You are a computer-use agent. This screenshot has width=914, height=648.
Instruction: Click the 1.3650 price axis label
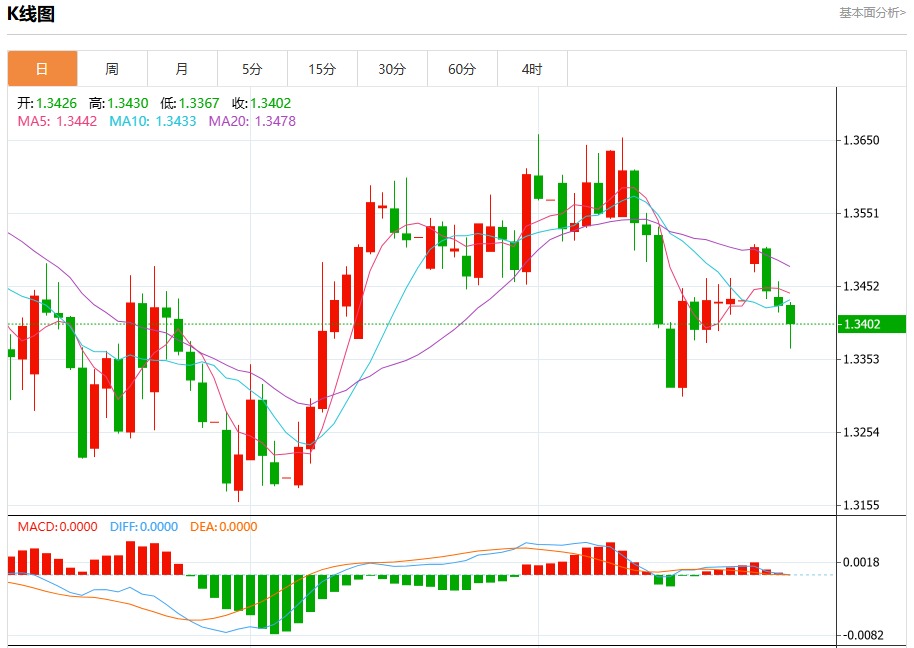pos(861,140)
